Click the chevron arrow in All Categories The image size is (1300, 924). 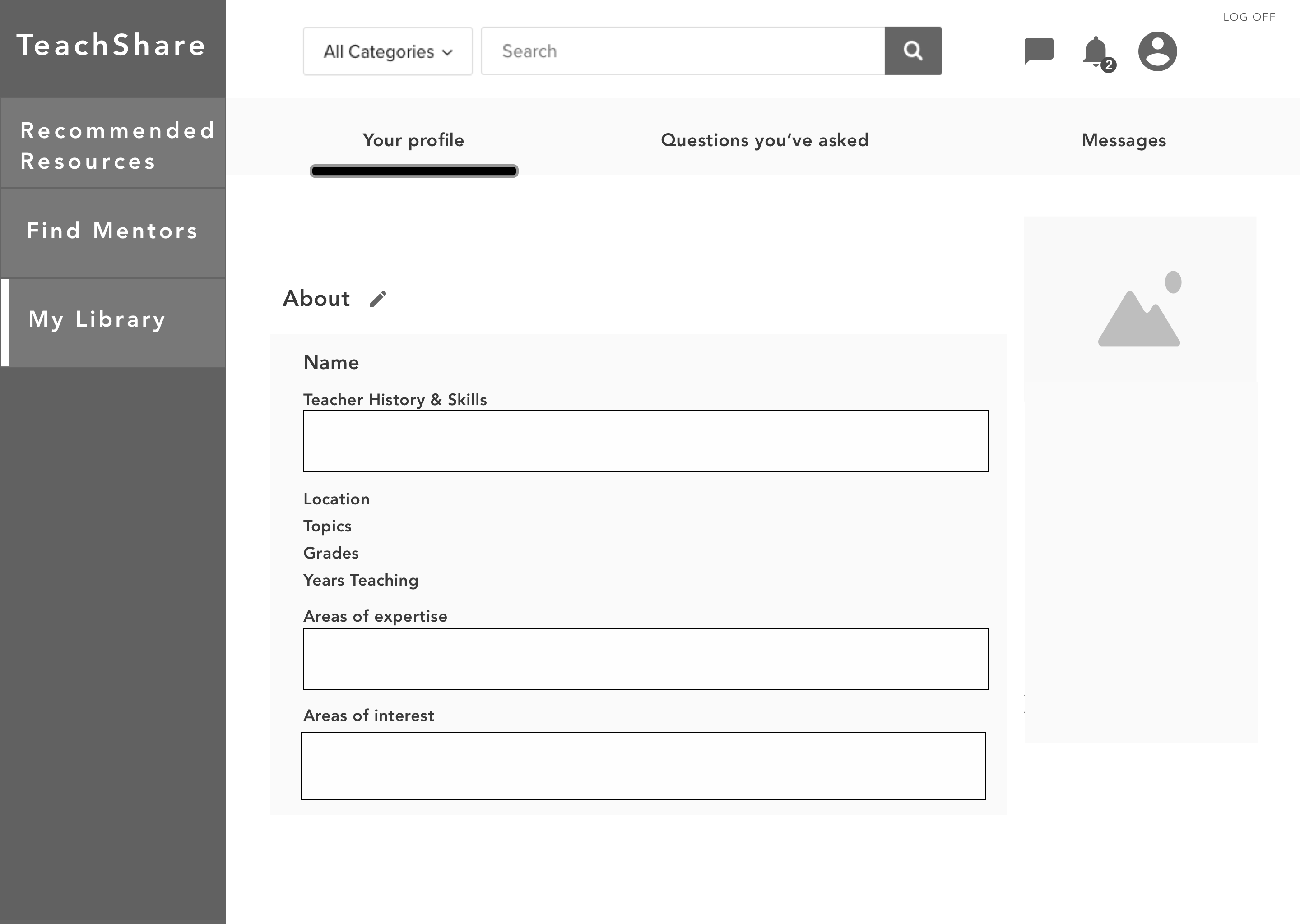[x=447, y=53]
